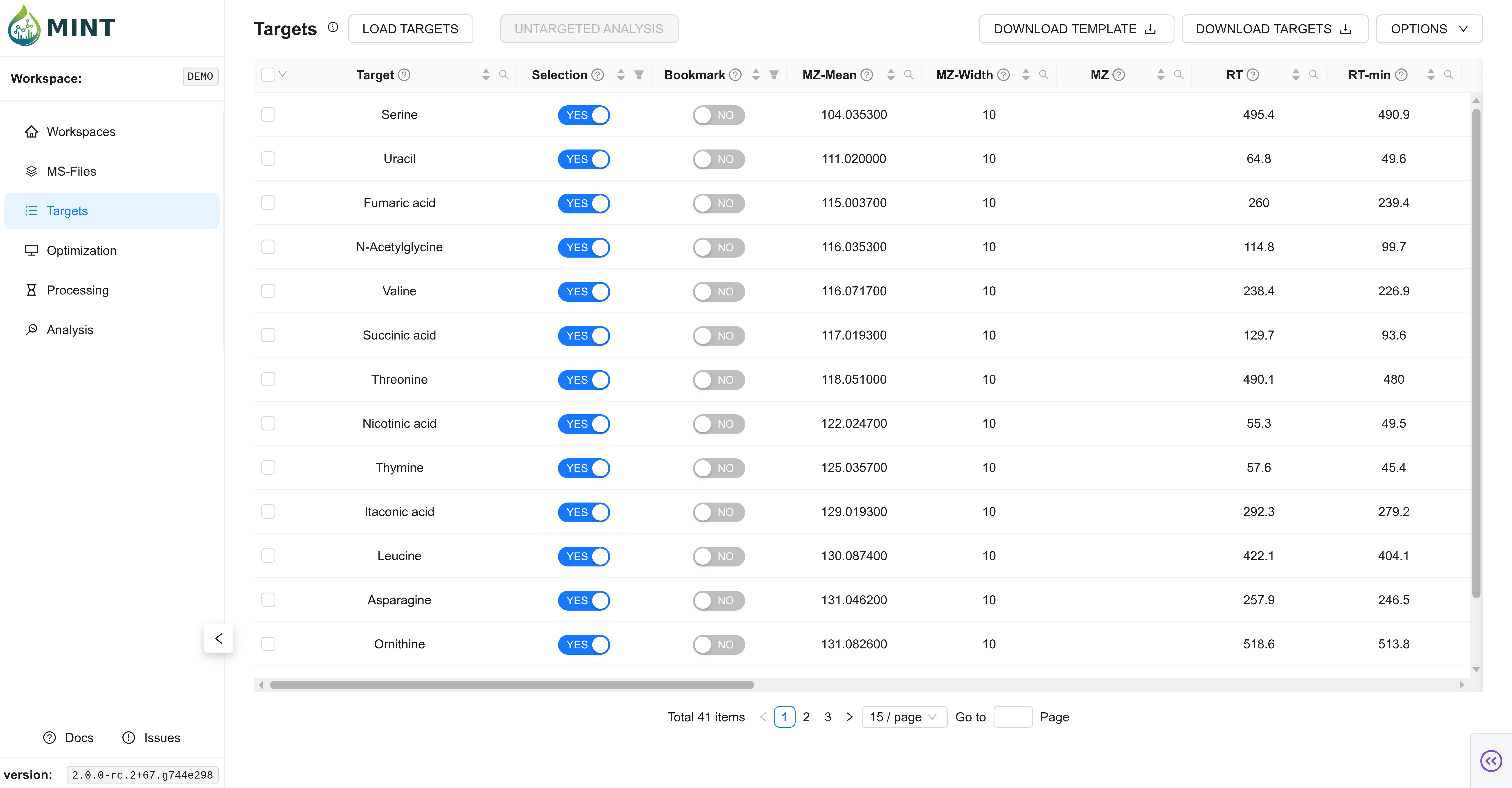Click the help icon next to MZ-Mean header
The height and width of the screenshot is (788, 1512).
tap(867, 75)
